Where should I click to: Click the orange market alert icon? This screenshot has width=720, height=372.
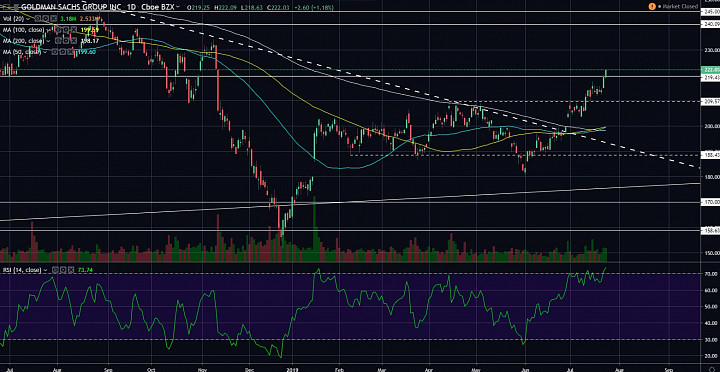tap(652, 6)
